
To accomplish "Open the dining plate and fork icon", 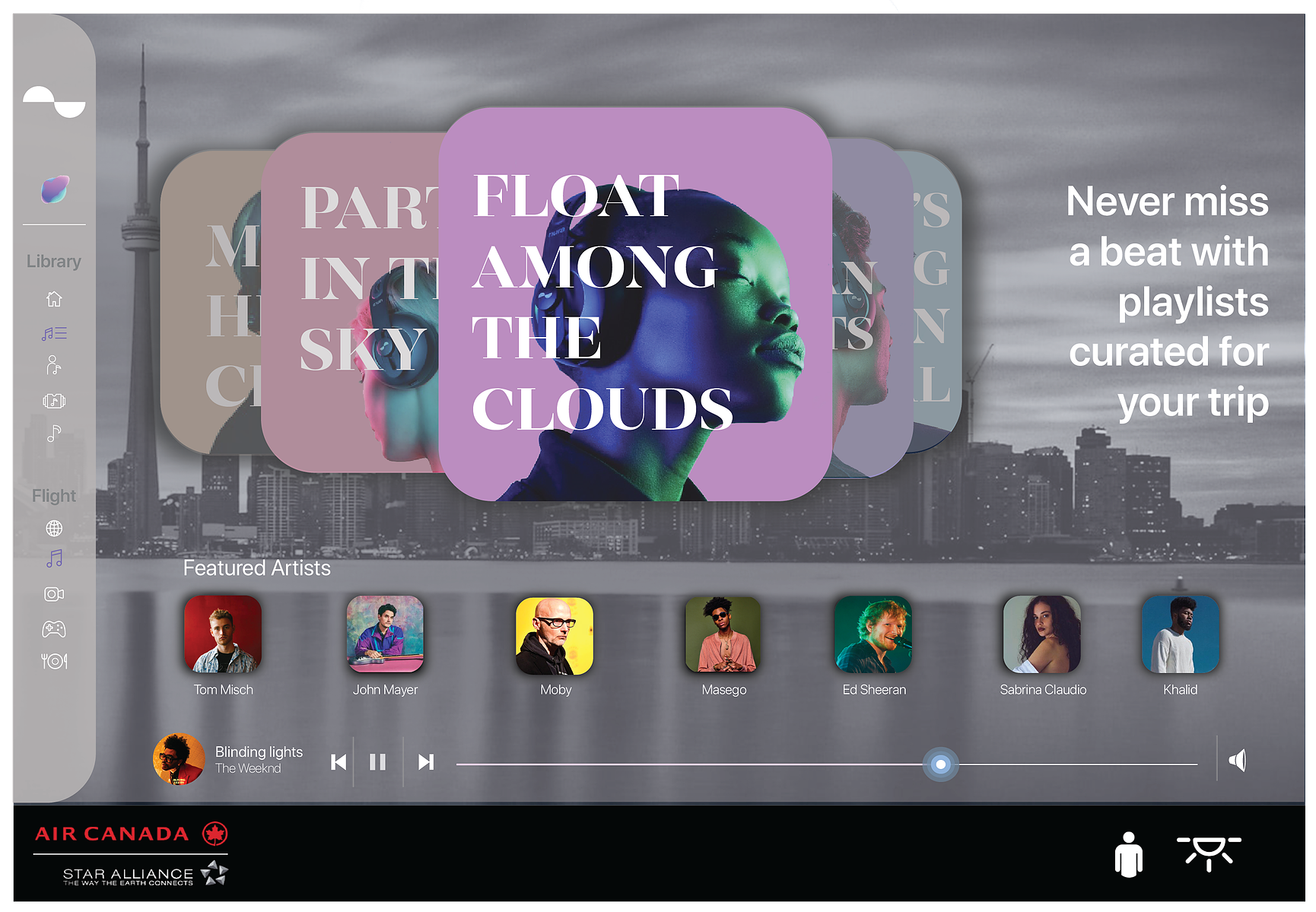I will tap(54, 661).
